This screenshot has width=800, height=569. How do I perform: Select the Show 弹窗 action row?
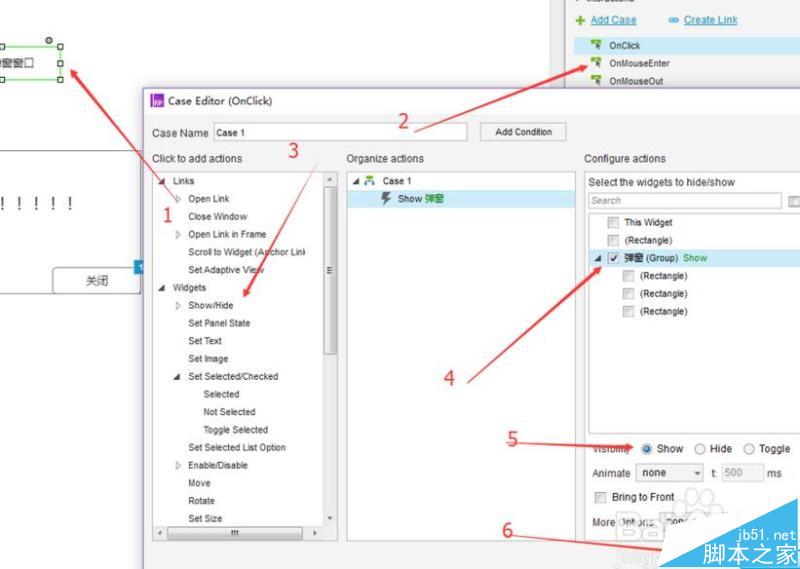461,199
